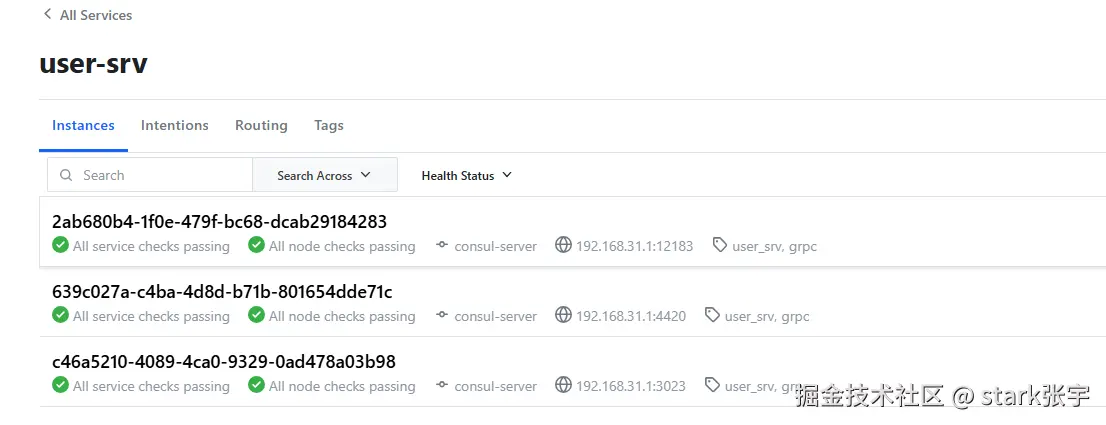Expand the Health Status filter
1106x425 pixels.
pos(466,175)
